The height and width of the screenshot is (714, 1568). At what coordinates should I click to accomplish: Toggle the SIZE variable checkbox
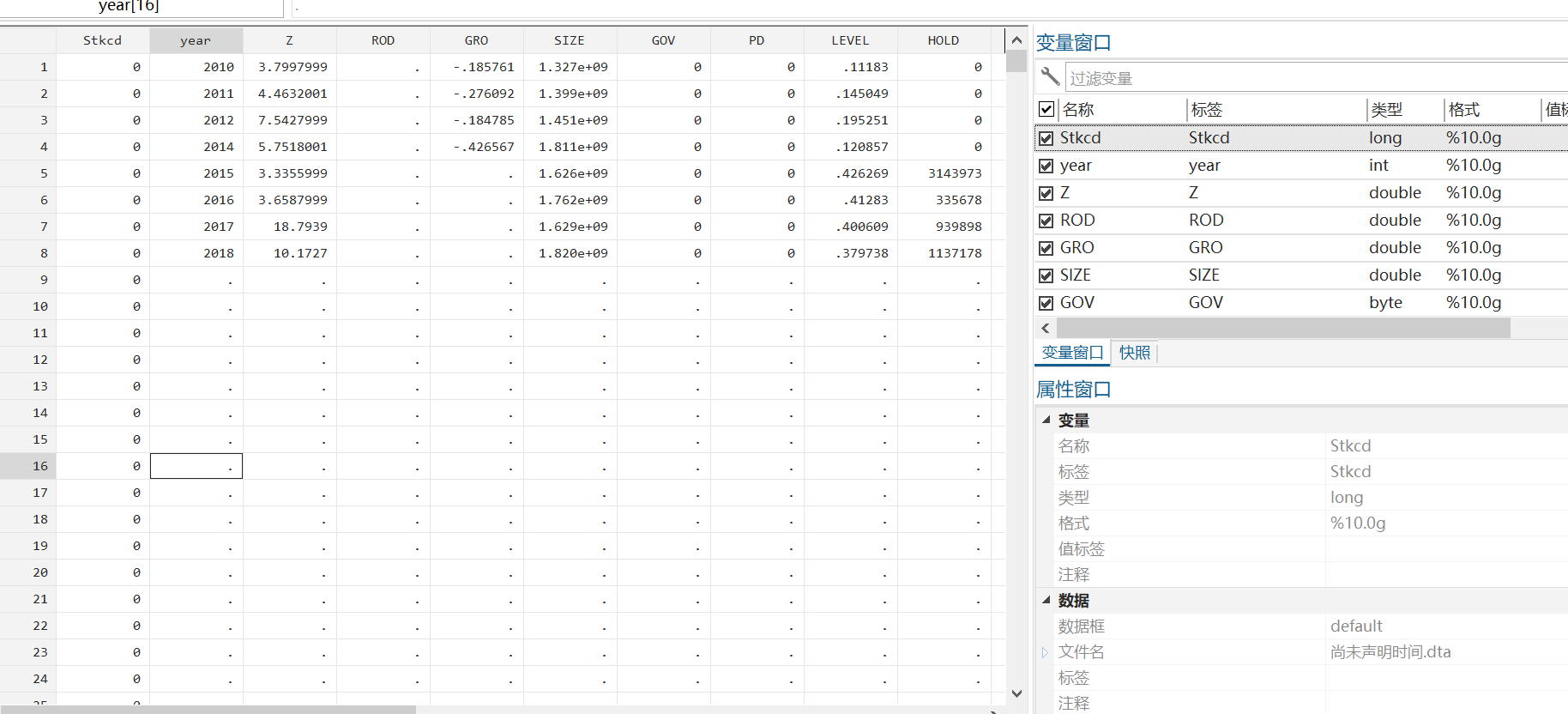pyautogui.click(x=1046, y=275)
